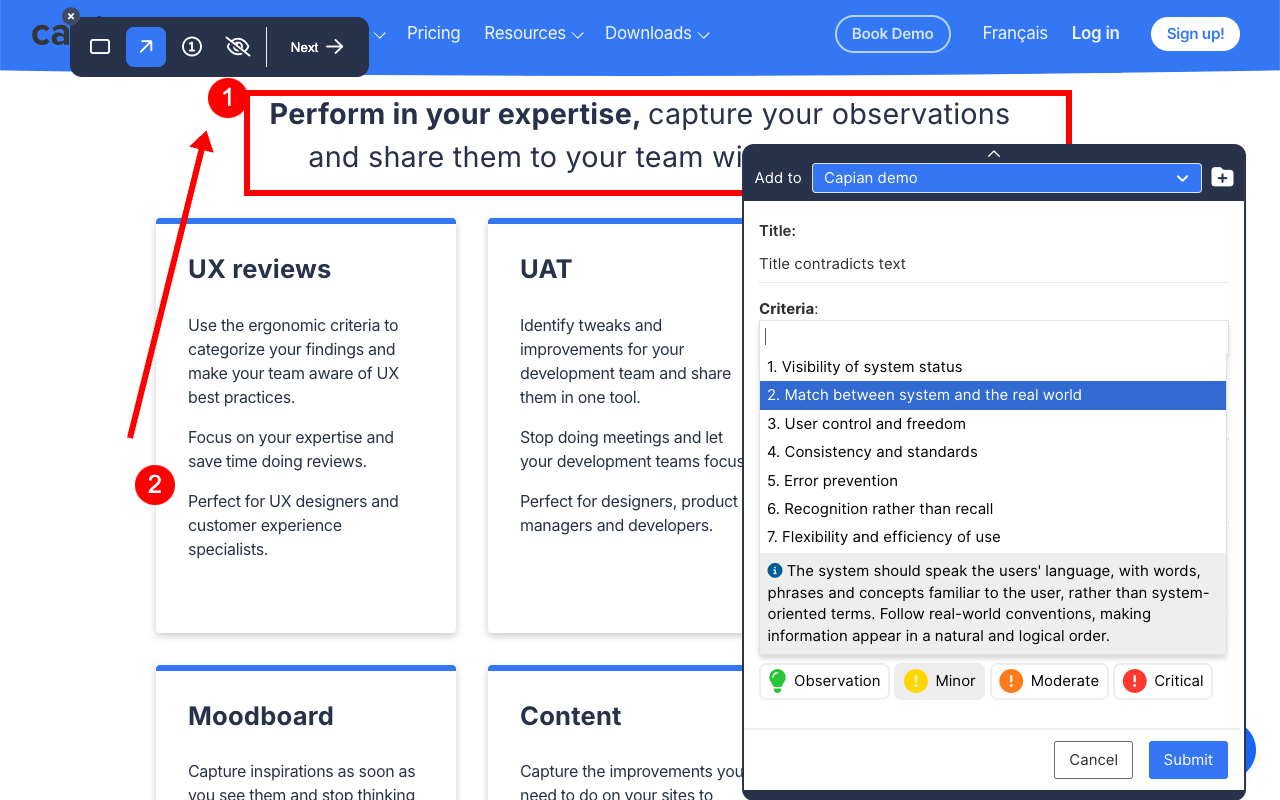Click 'Use the ergonomic criteria' paragraph

(x=293, y=361)
